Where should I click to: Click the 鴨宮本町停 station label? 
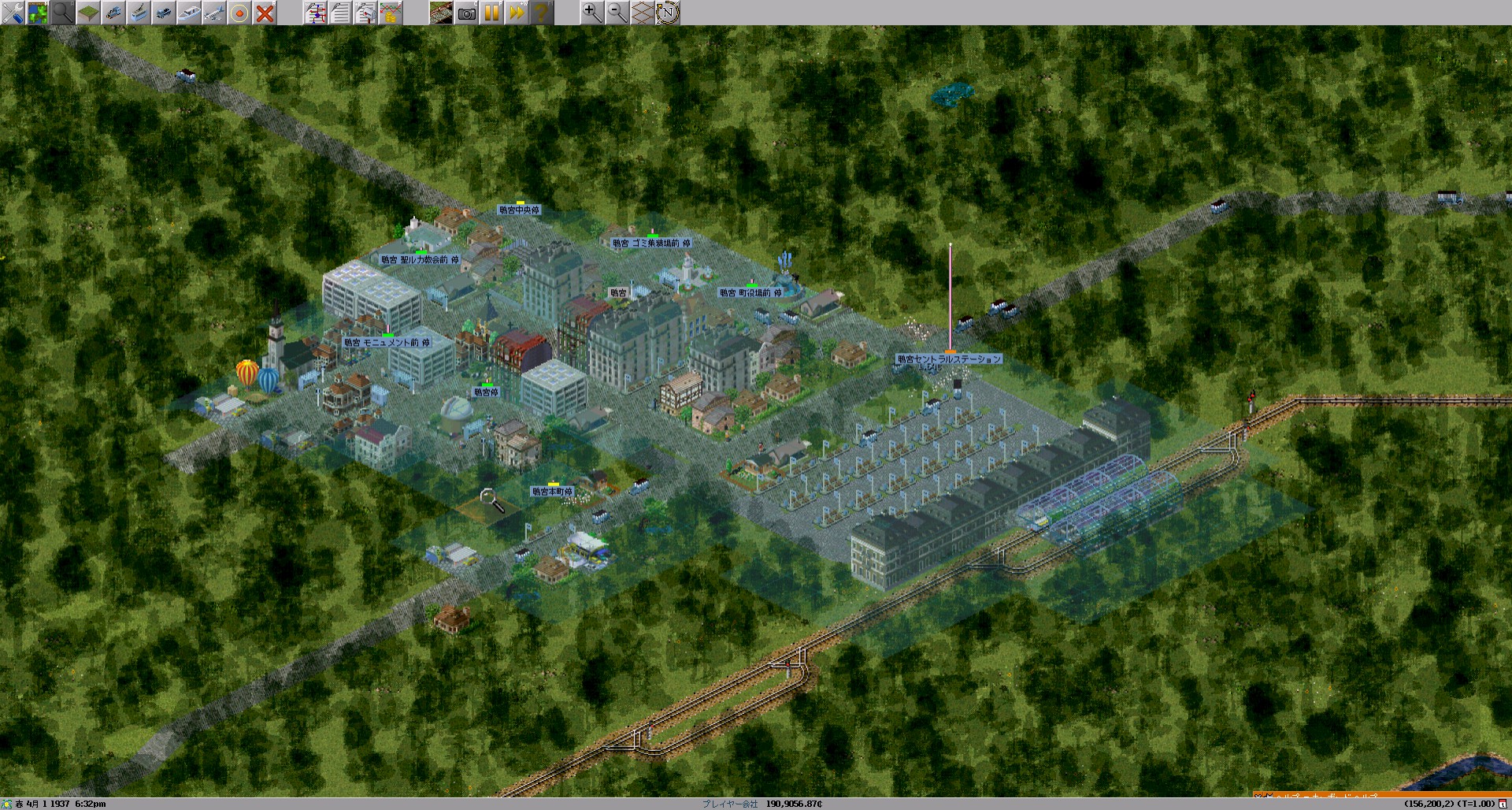(x=552, y=492)
